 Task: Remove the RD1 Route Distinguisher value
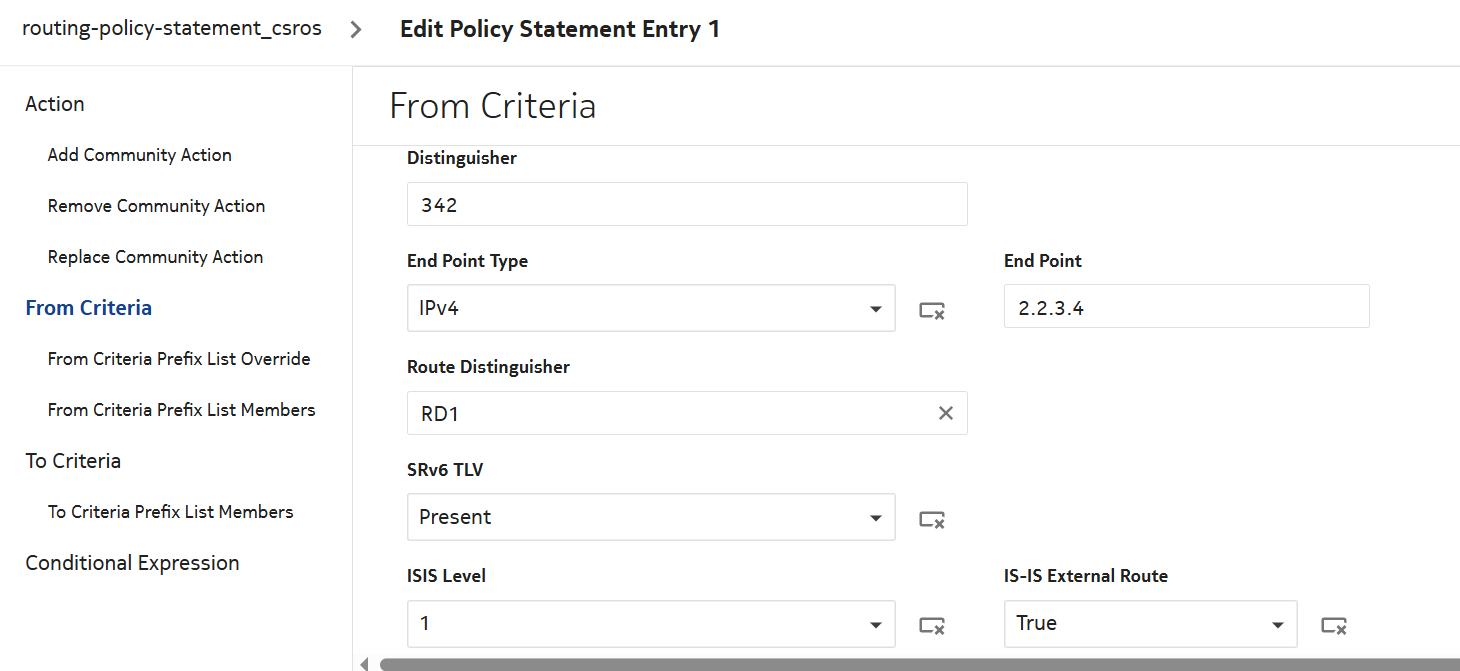(x=945, y=413)
